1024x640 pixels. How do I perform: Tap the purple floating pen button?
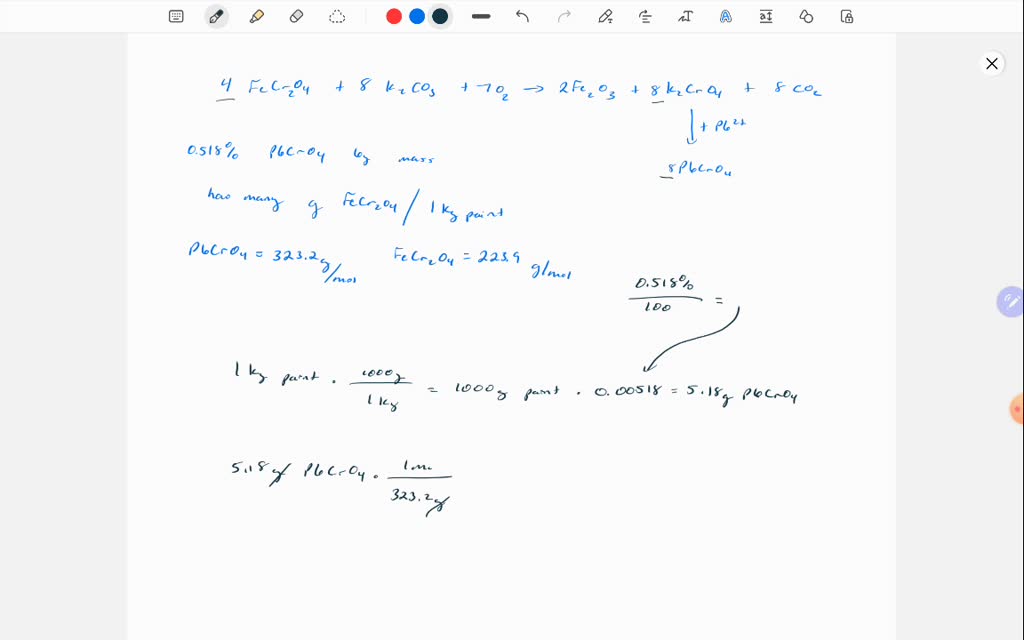[x=1011, y=302]
